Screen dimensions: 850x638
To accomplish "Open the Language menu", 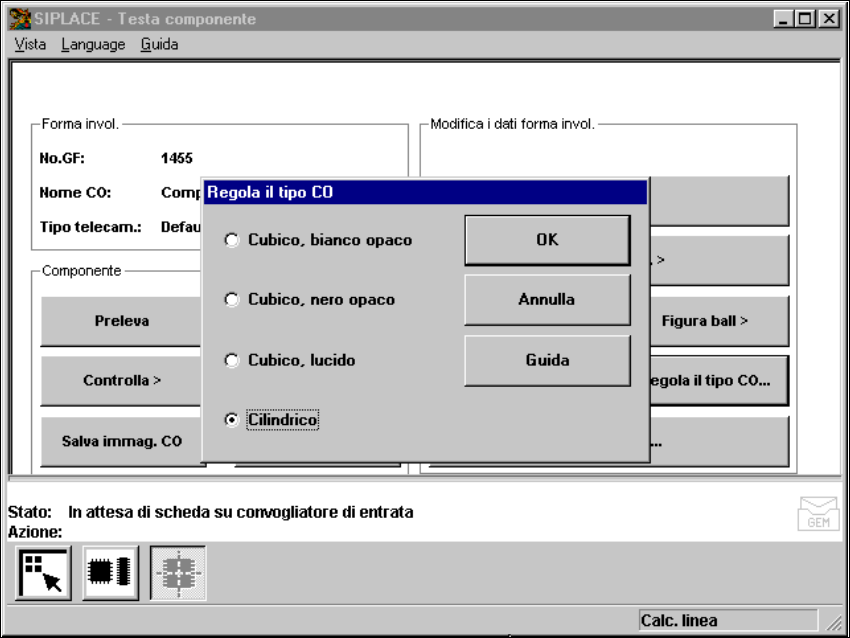I will (x=93, y=45).
